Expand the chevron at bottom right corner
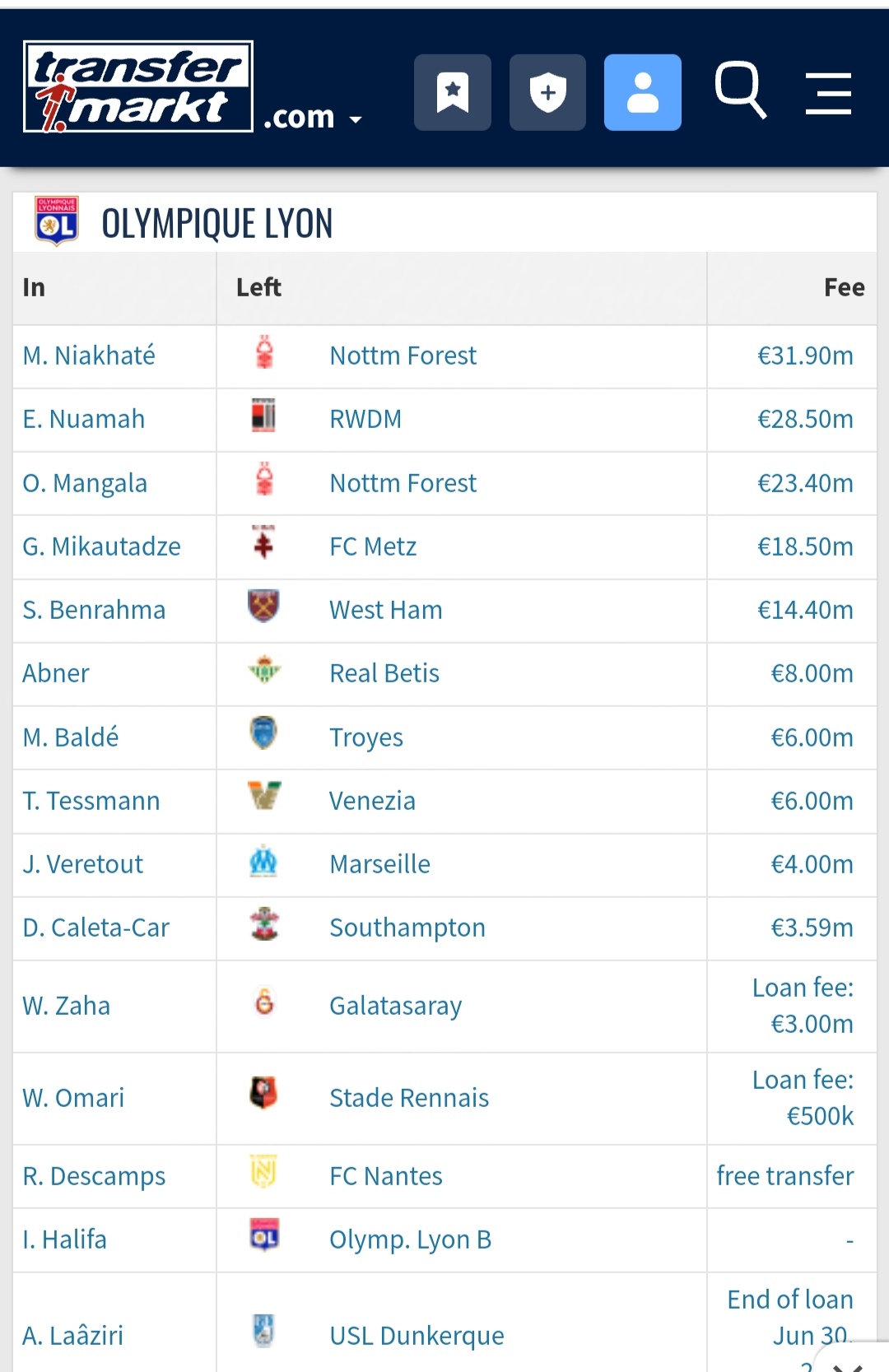This screenshot has width=889, height=1372. tap(847, 1364)
